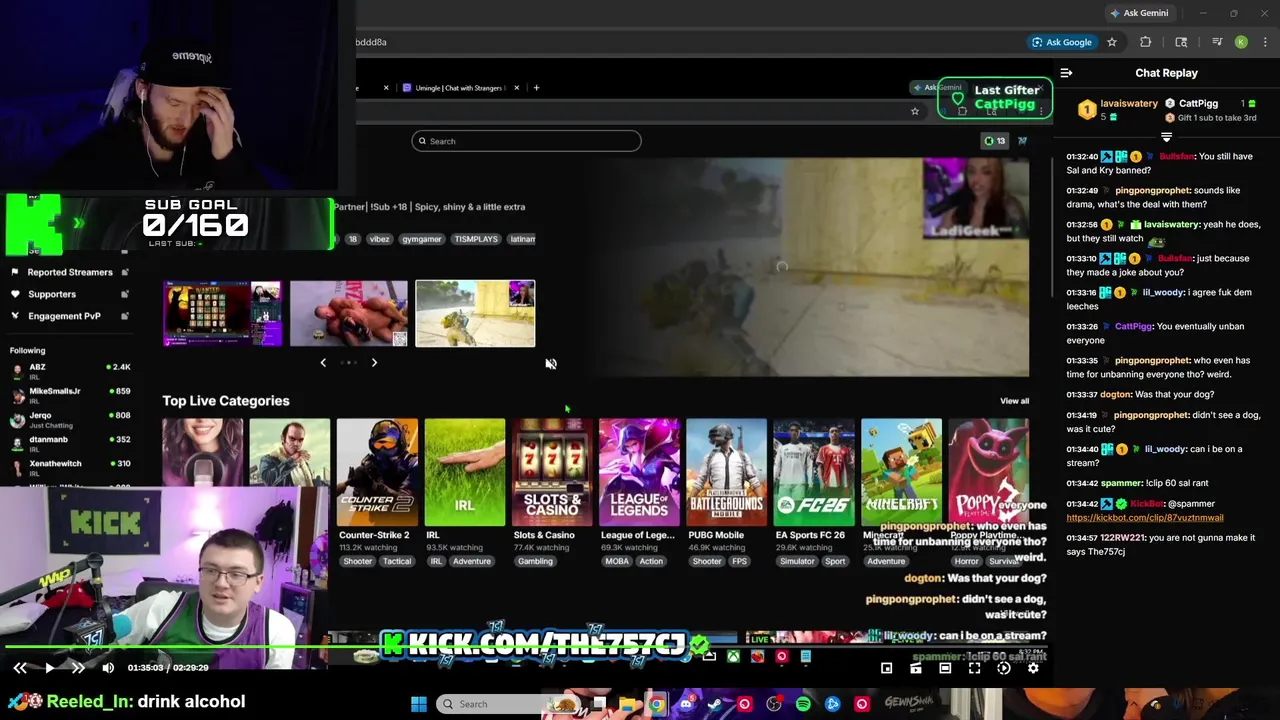Fast forward with double right arrows
This screenshot has width=1280, height=720.
78,668
